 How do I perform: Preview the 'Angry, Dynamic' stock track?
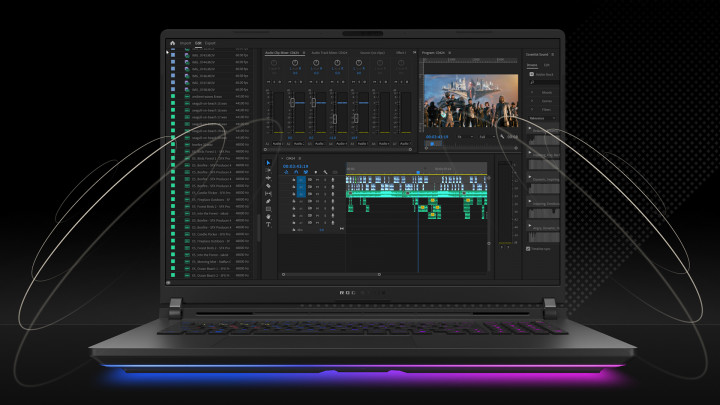pyautogui.click(x=530, y=225)
